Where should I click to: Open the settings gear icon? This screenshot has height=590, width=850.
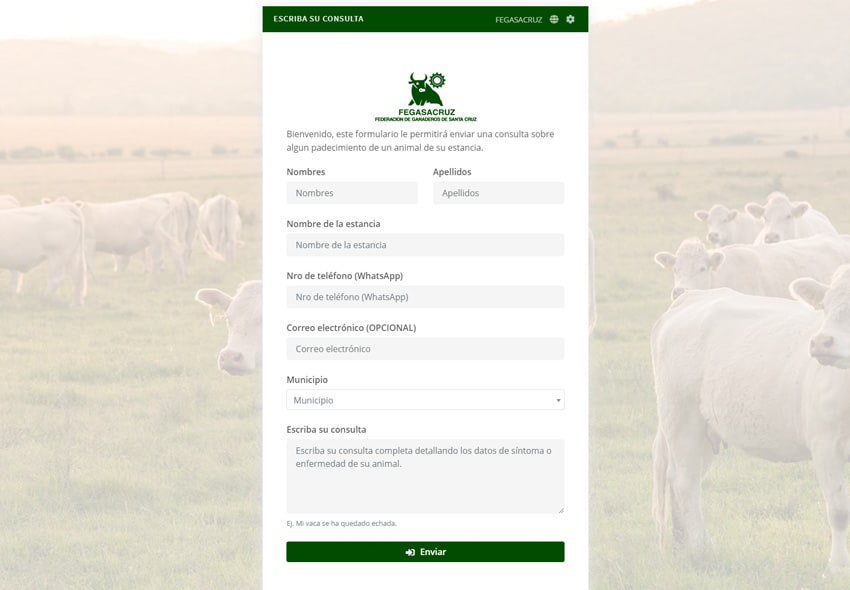(570, 20)
